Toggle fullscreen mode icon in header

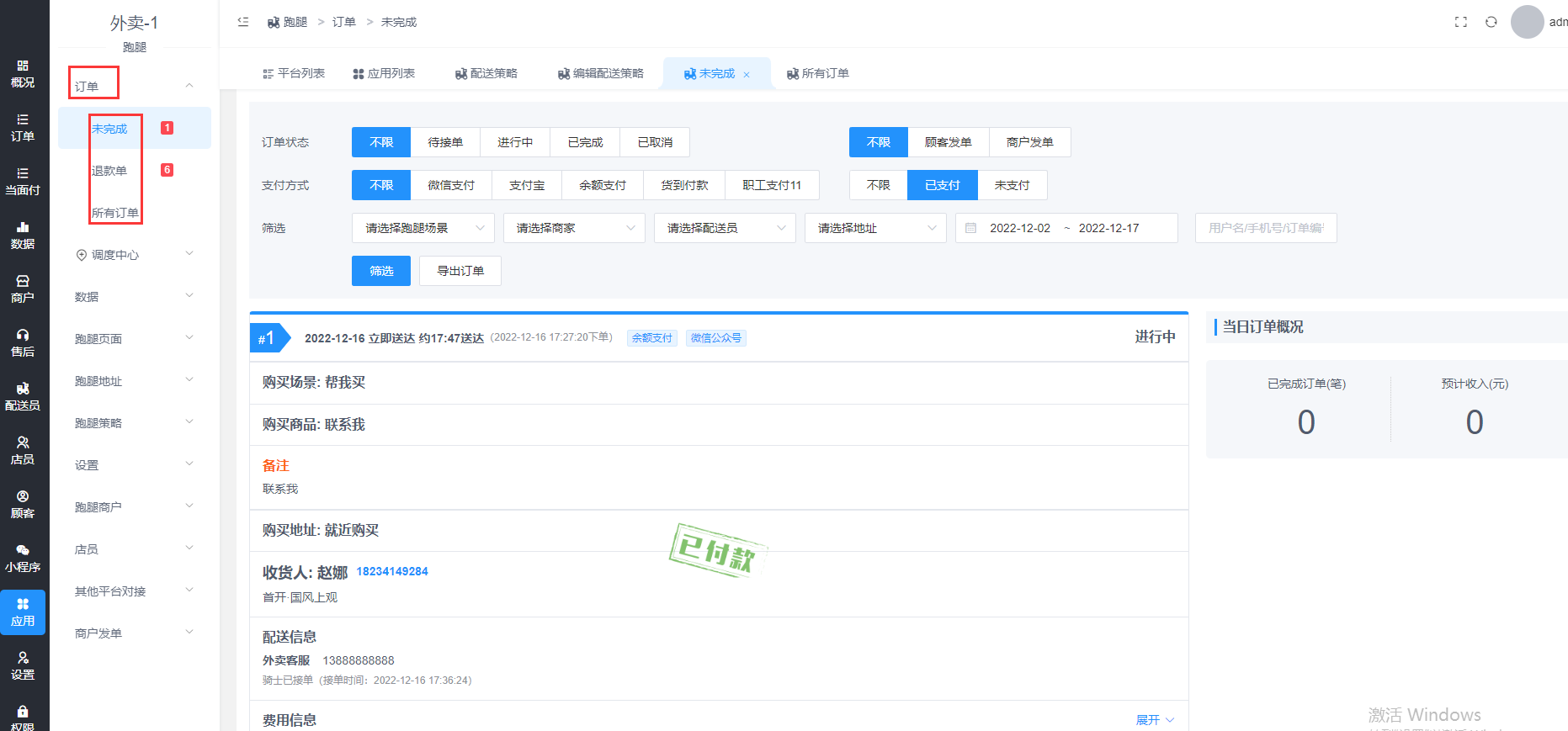(x=1461, y=22)
